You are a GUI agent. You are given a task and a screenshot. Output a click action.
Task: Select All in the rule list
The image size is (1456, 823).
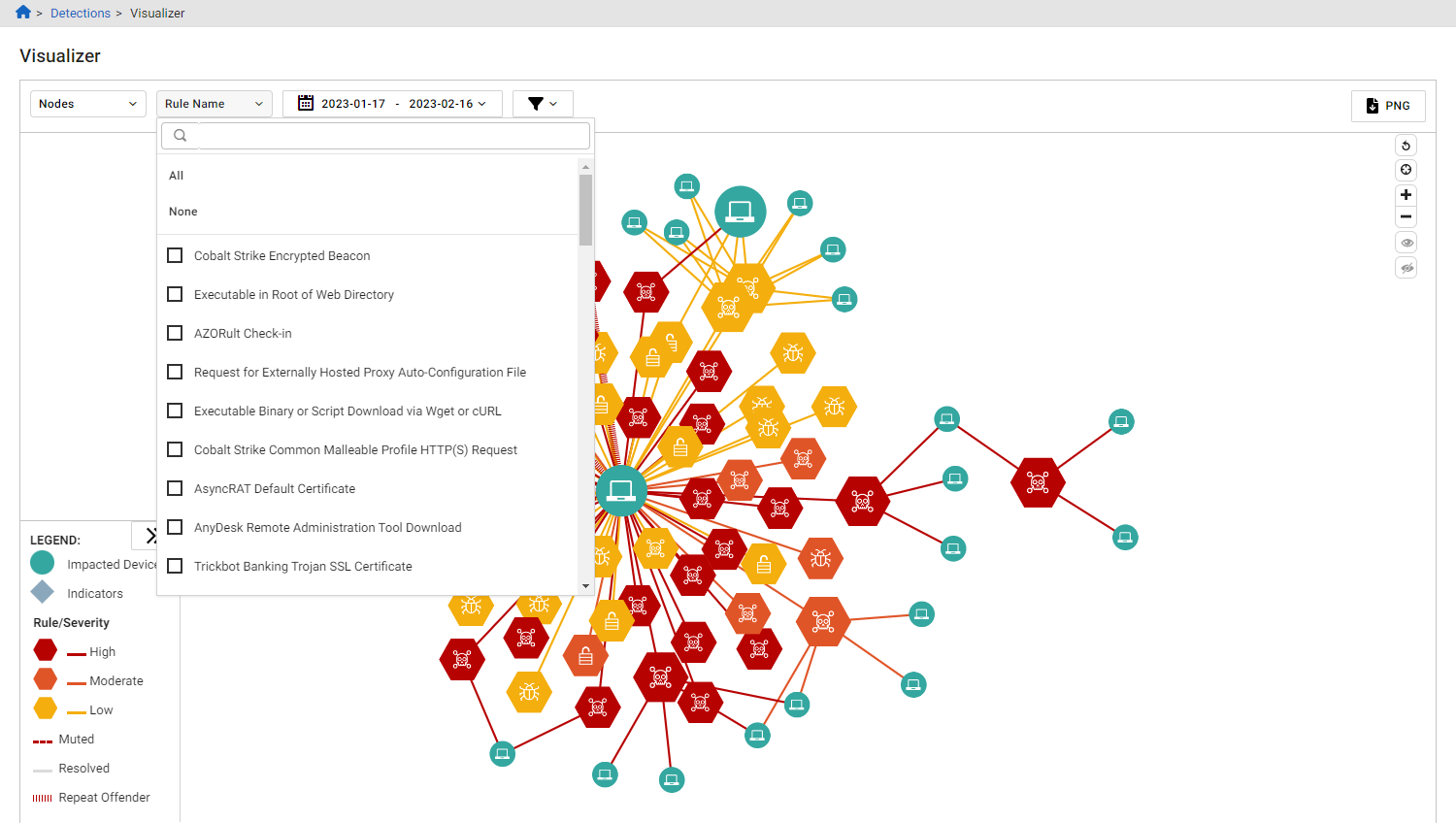[x=176, y=175]
